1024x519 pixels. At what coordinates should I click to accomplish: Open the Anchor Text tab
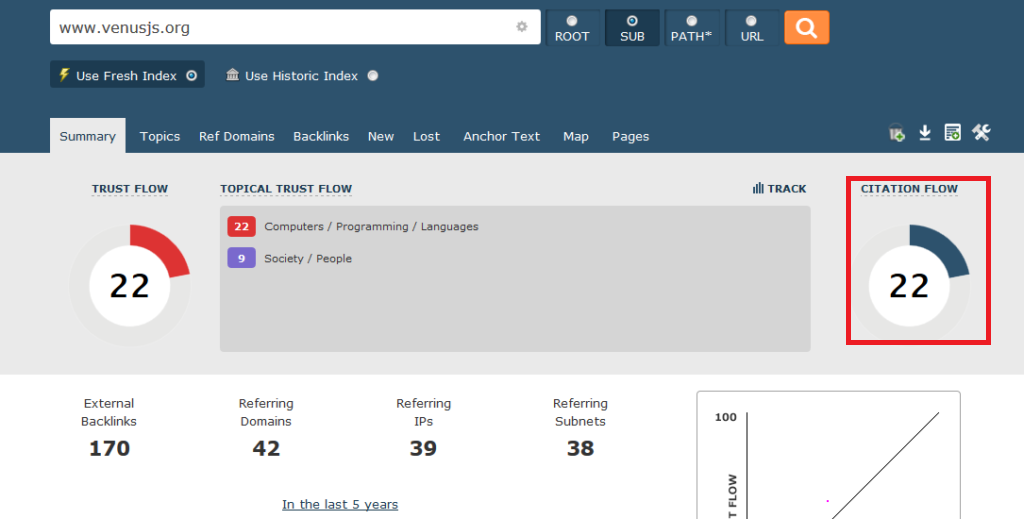(x=502, y=136)
